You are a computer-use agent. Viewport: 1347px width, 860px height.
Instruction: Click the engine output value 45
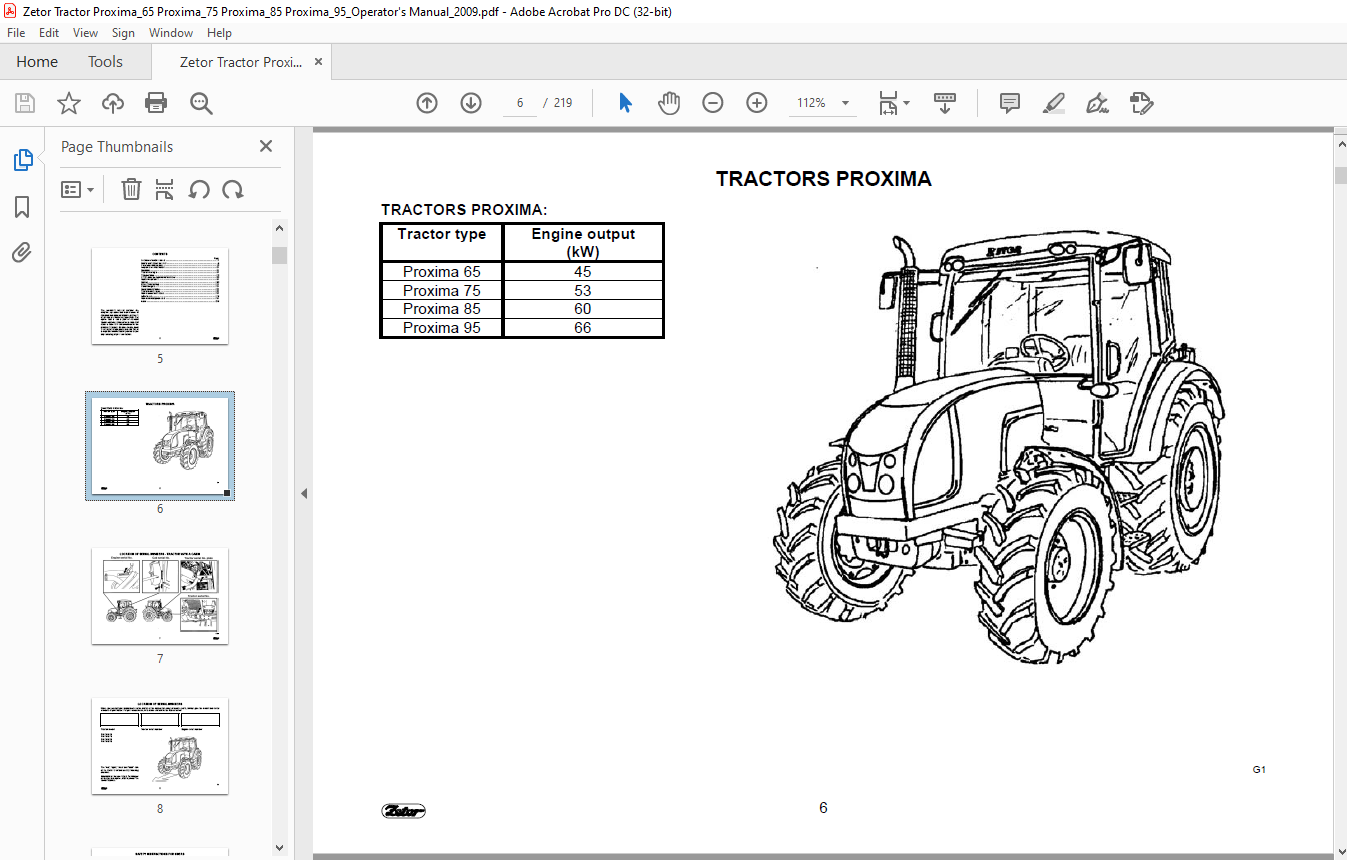pos(583,272)
